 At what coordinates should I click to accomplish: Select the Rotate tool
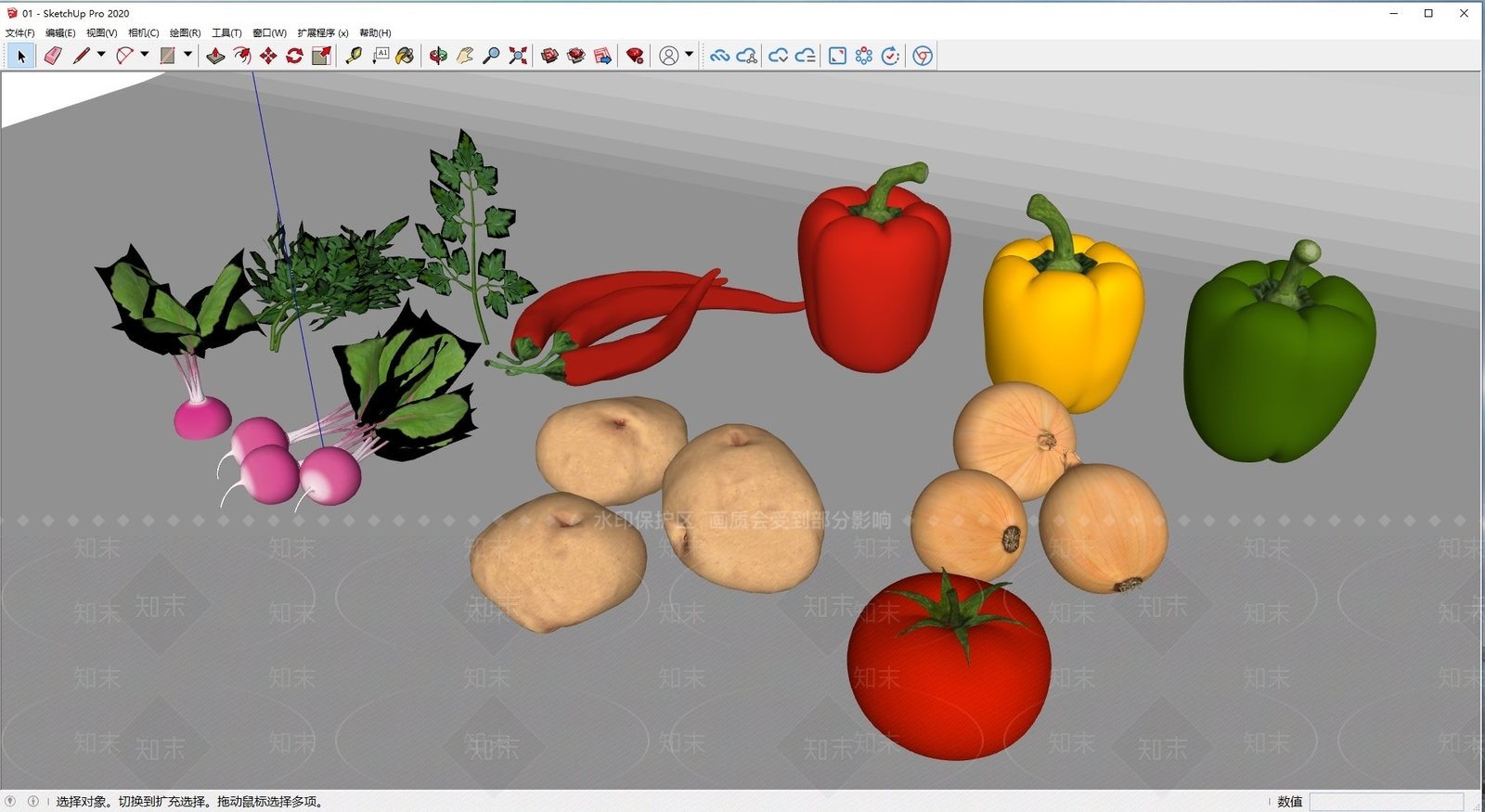(x=294, y=57)
